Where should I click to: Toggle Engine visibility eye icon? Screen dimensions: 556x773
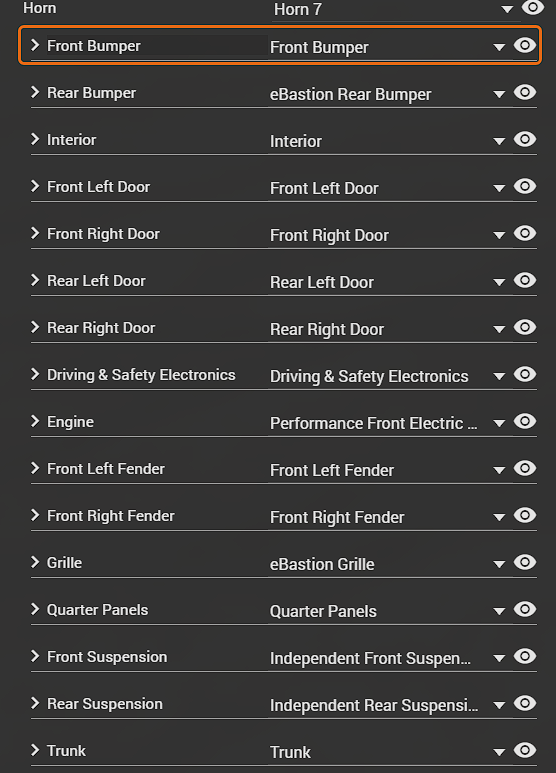tap(524, 421)
